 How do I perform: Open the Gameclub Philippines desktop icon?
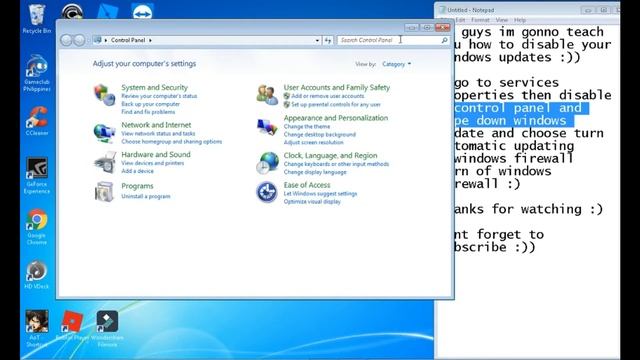coord(37,73)
